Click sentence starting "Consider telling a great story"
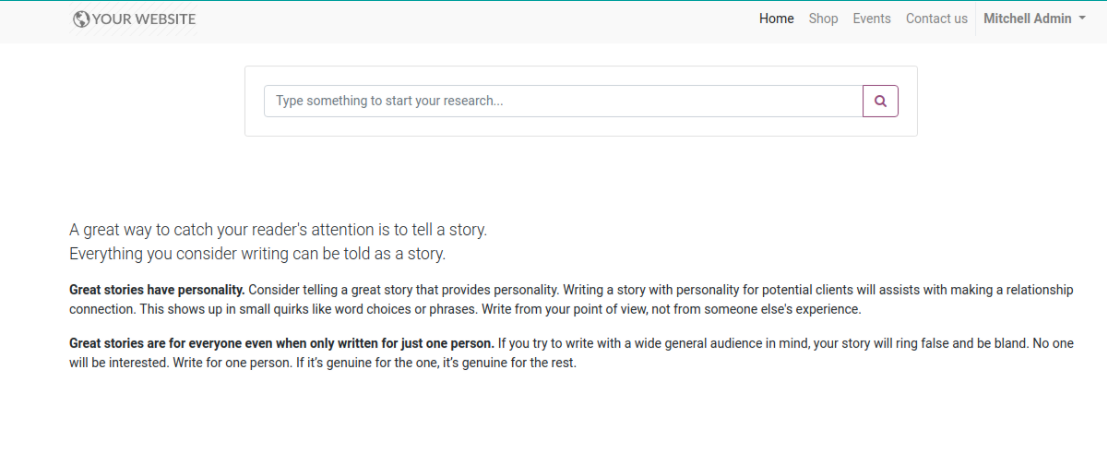This screenshot has height=460, width=1107. click(404, 290)
